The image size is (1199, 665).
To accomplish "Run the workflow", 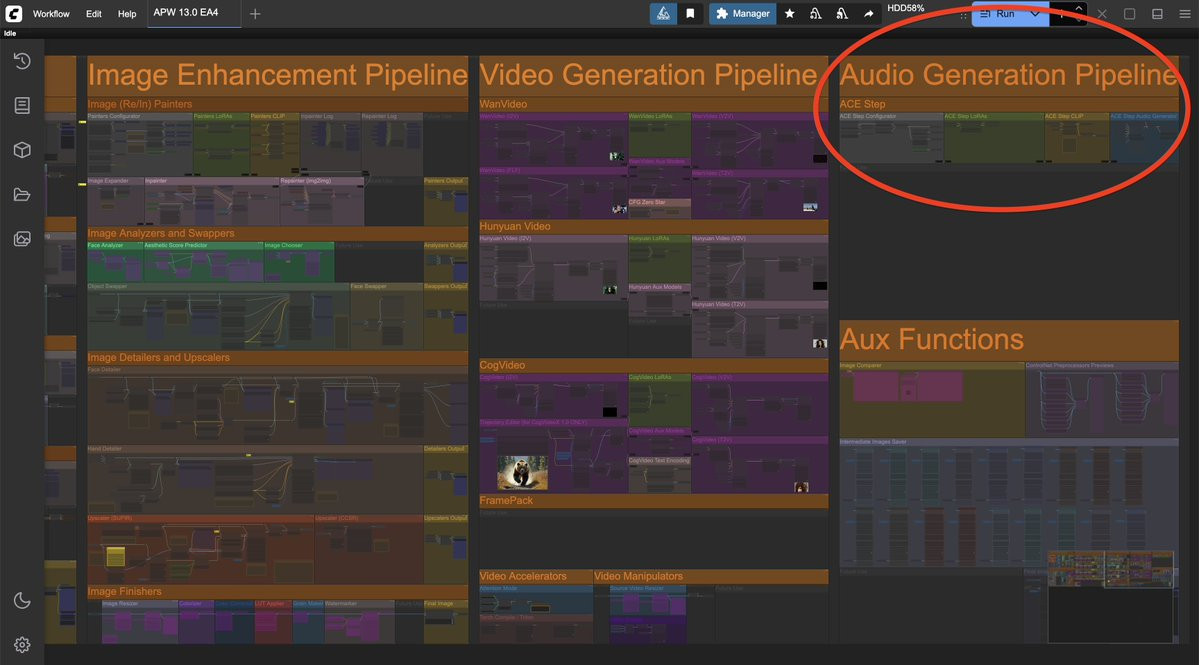I will pos(999,14).
